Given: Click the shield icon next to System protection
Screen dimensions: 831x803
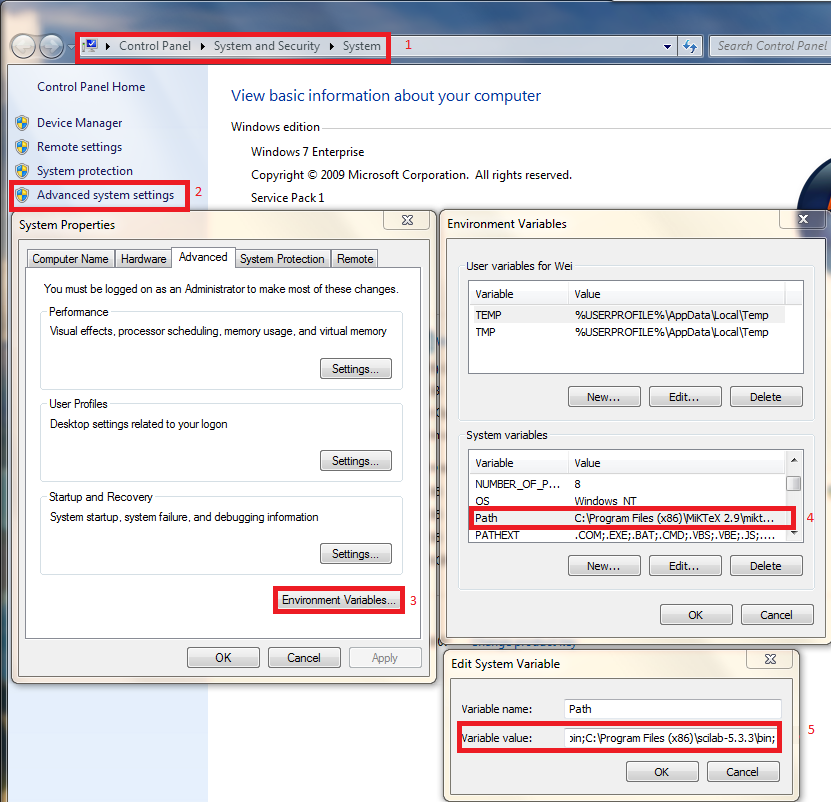Looking at the screenshot, I should click(x=22, y=171).
